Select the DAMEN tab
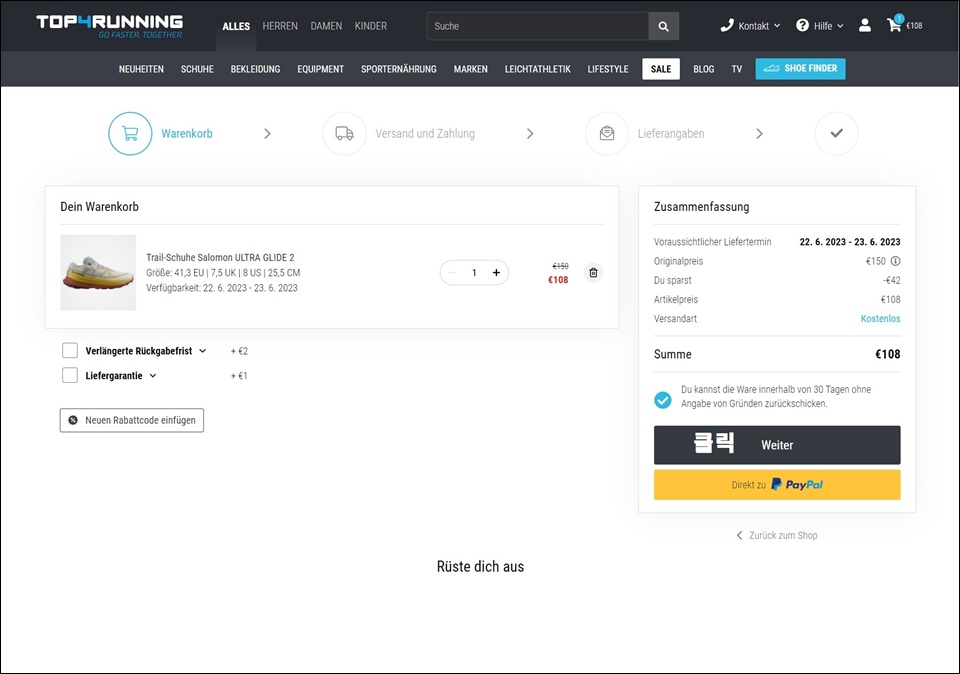960x674 pixels. [x=326, y=26]
